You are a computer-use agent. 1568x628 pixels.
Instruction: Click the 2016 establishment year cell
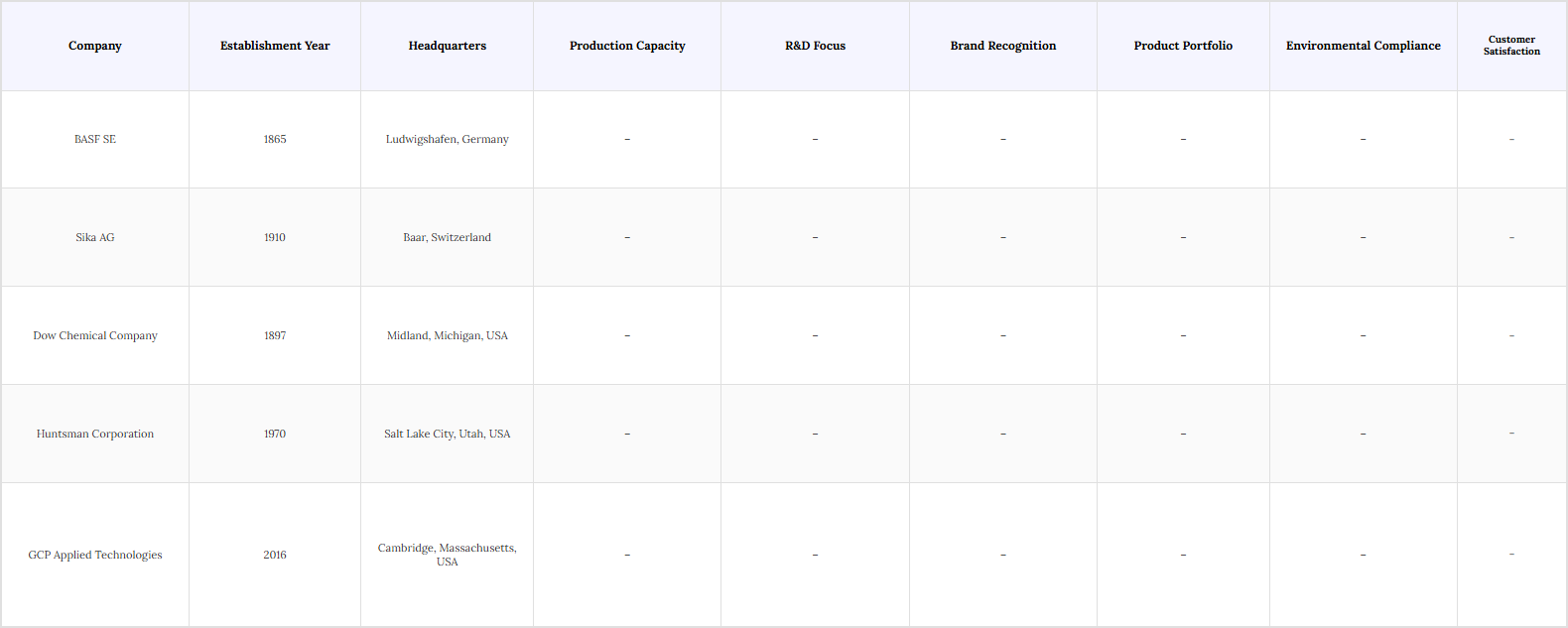(275, 556)
